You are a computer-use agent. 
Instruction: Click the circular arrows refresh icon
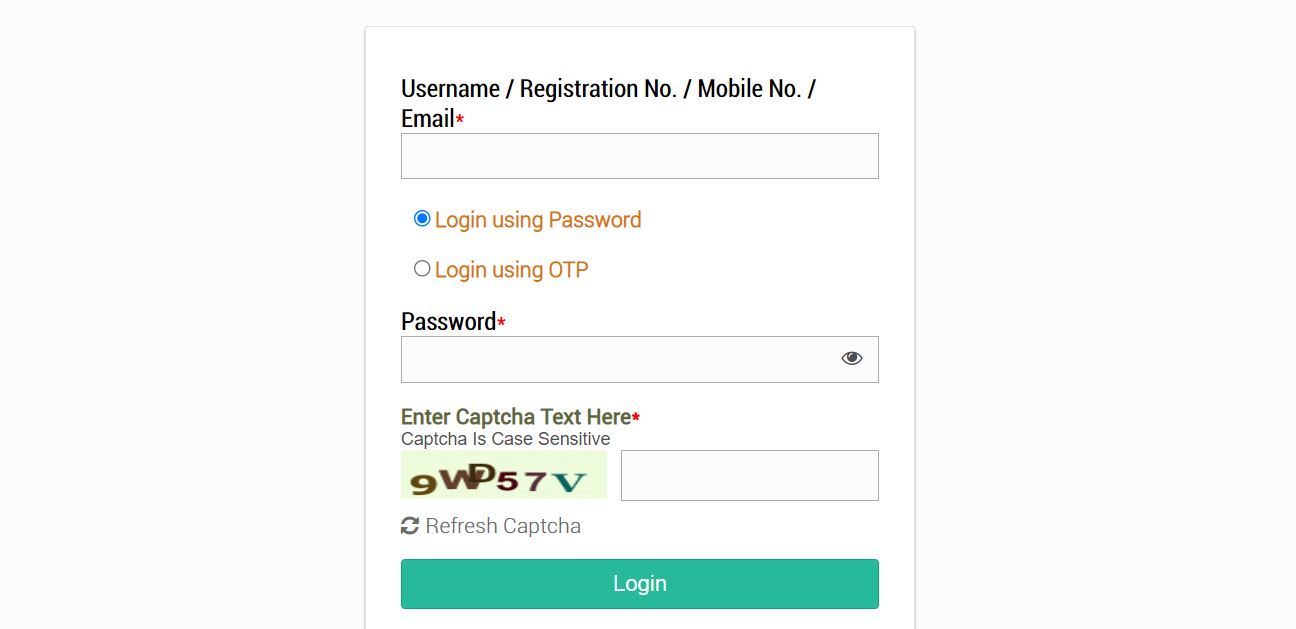click(x=410, y=525)
